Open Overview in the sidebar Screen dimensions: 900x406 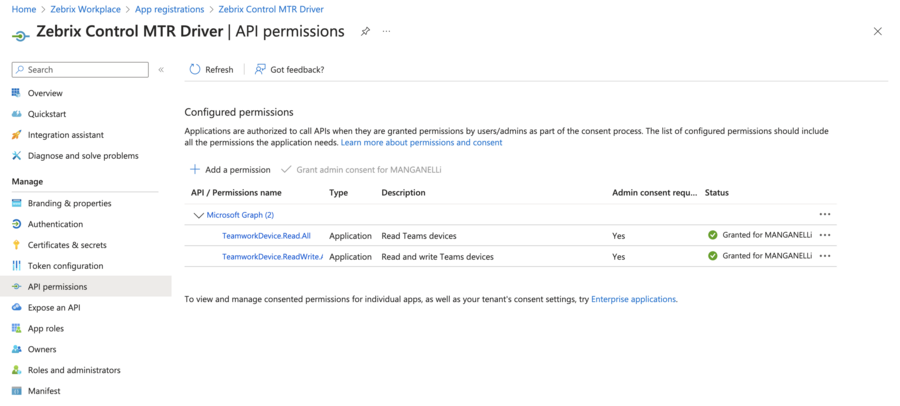(45, 93)
